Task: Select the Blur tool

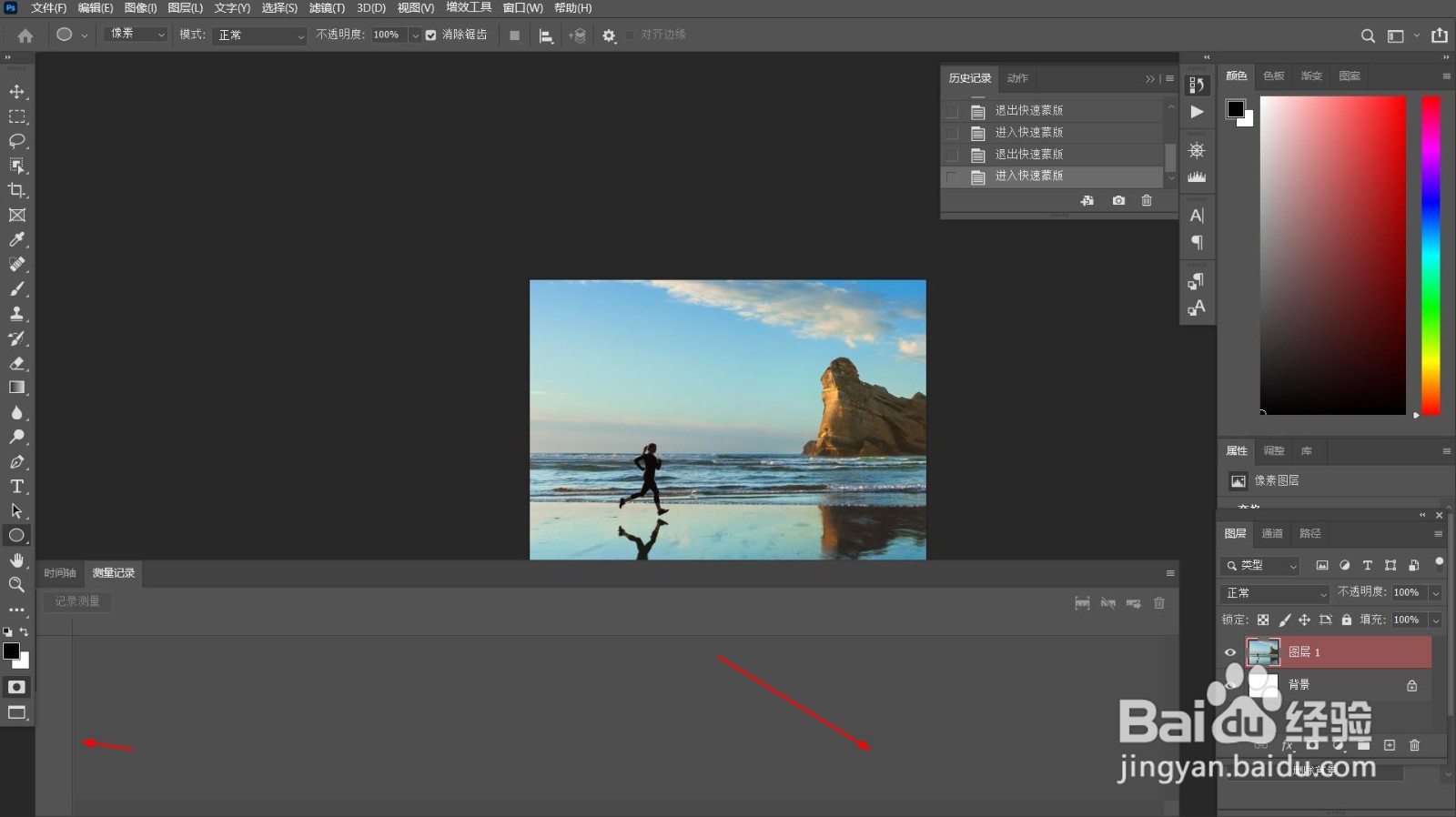Action: (16, 412)
